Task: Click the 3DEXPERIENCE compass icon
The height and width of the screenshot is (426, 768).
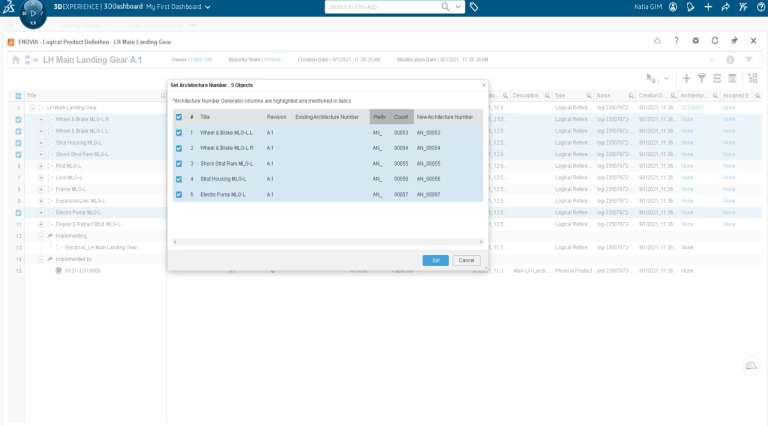Action: (x=33, y=11)
